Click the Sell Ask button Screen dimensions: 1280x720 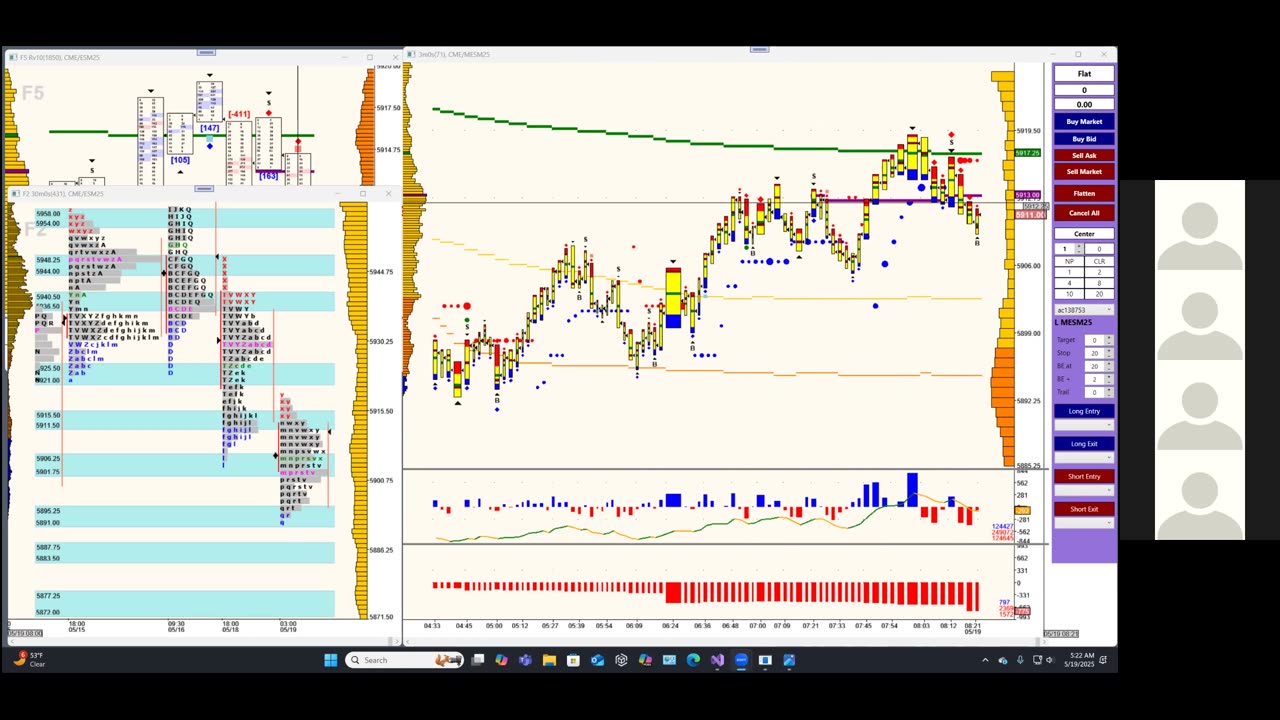(x=1084, y=155)
